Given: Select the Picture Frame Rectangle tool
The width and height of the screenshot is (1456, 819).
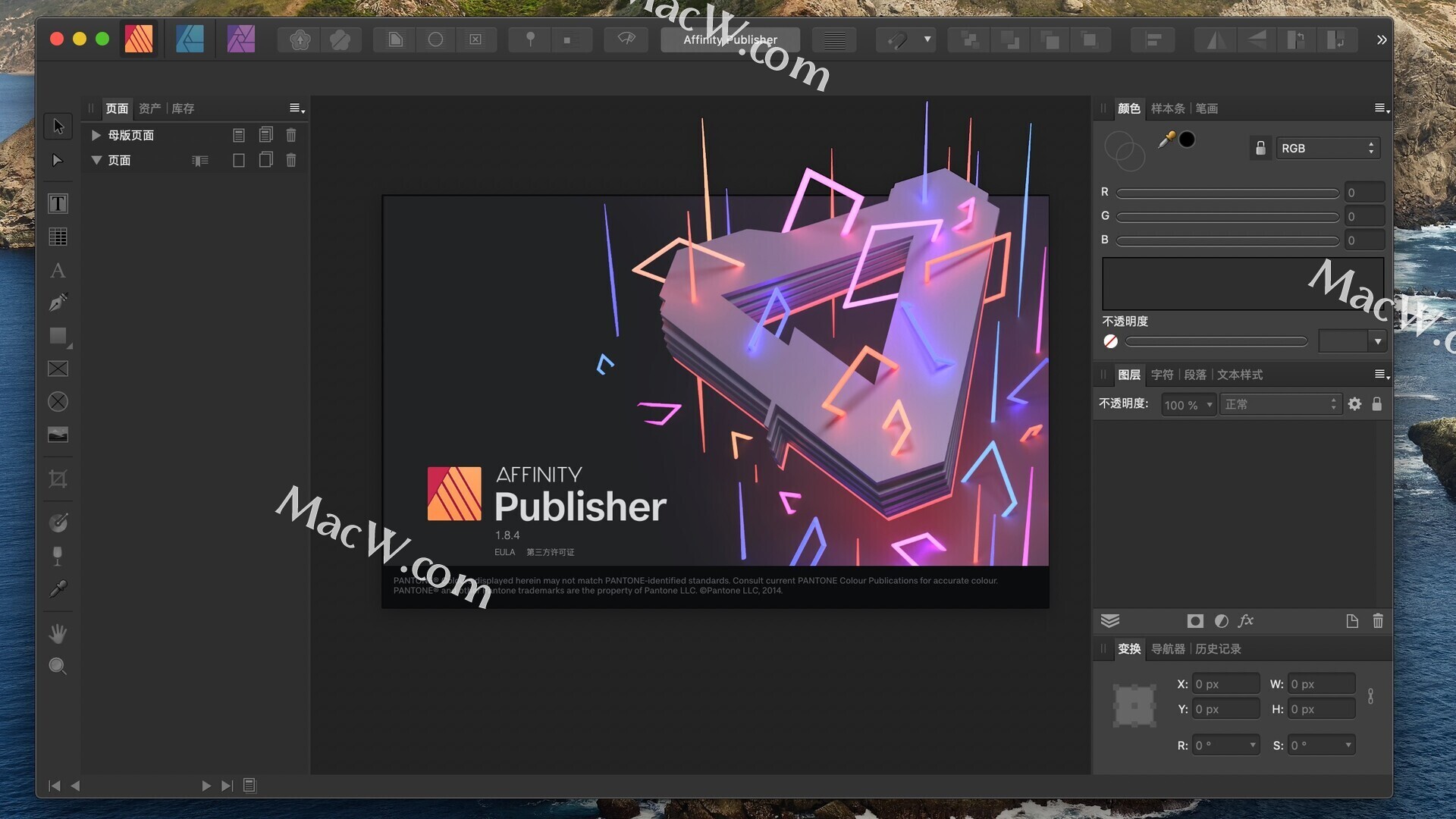Looking at the screenshot, I should pos(58,369).
